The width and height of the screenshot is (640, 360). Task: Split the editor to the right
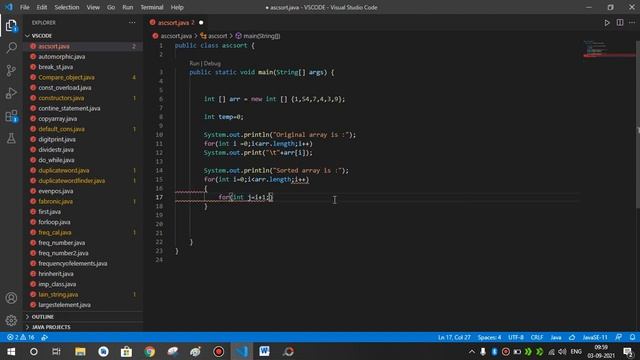(620, 23)
